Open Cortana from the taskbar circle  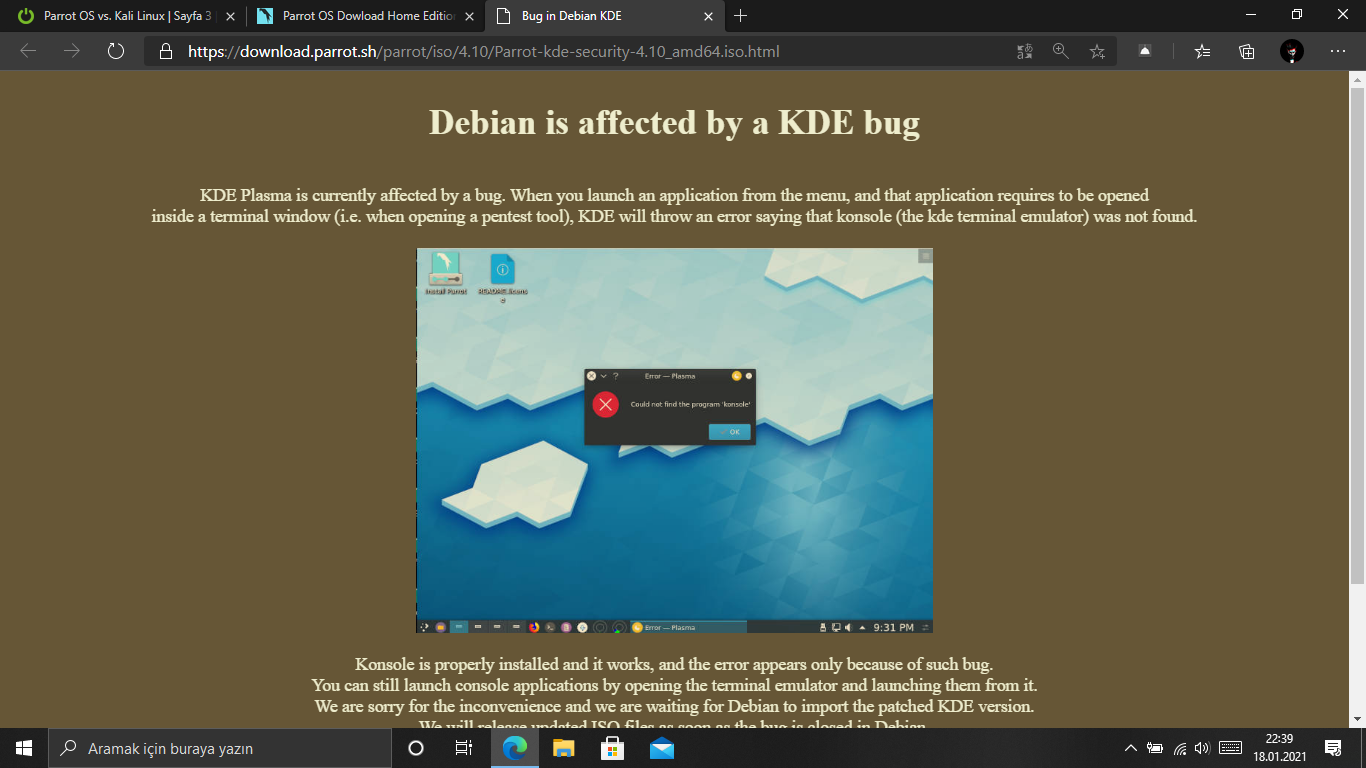click(416, 748)
